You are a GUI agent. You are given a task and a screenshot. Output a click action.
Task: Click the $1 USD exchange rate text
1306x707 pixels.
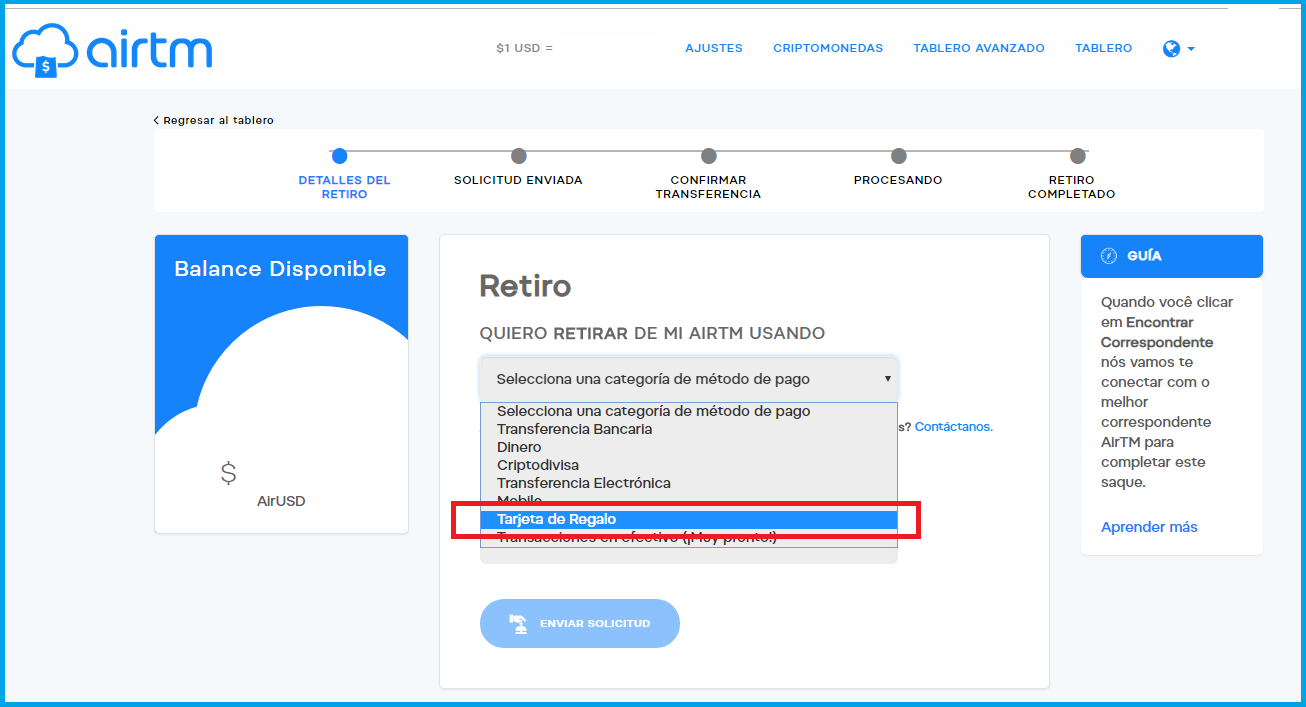524,48
